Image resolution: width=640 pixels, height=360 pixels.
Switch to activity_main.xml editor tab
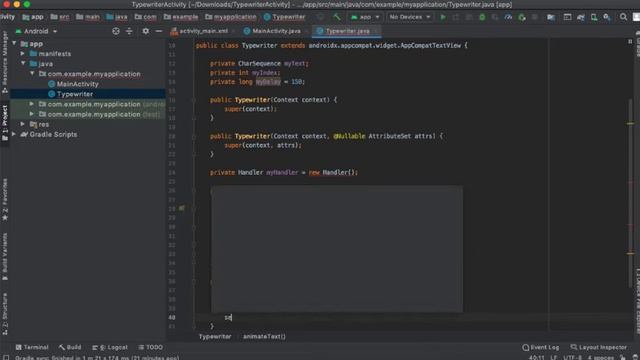click(x=203, y=31)
